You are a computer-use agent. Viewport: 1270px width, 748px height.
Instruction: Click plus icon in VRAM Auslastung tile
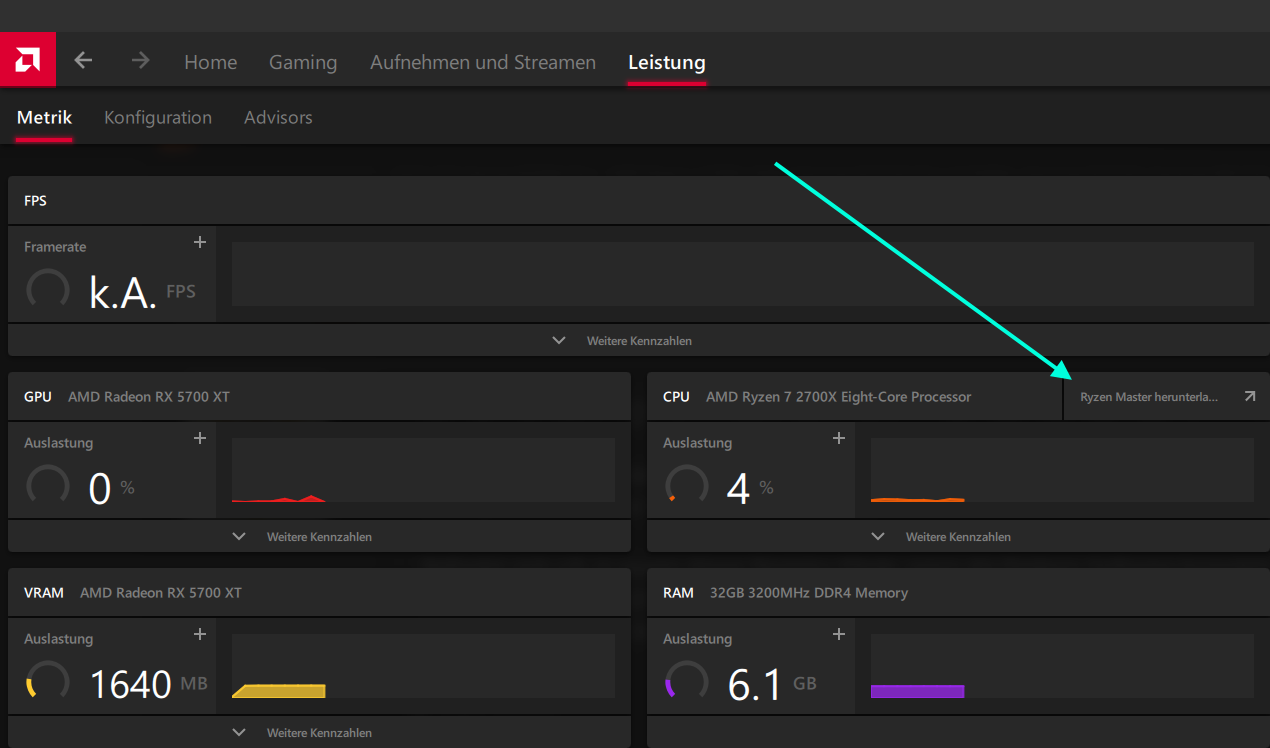[x=200, y=634]
